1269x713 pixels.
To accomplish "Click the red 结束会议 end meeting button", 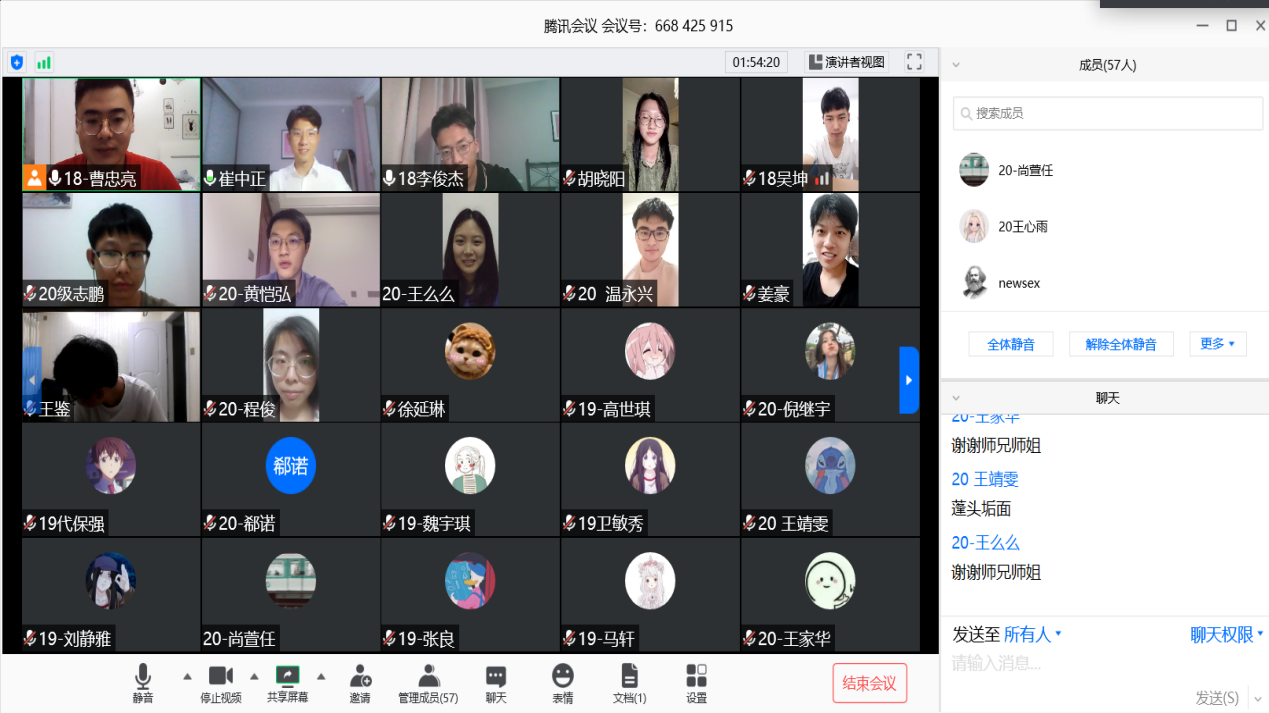I will click(869, 683).
